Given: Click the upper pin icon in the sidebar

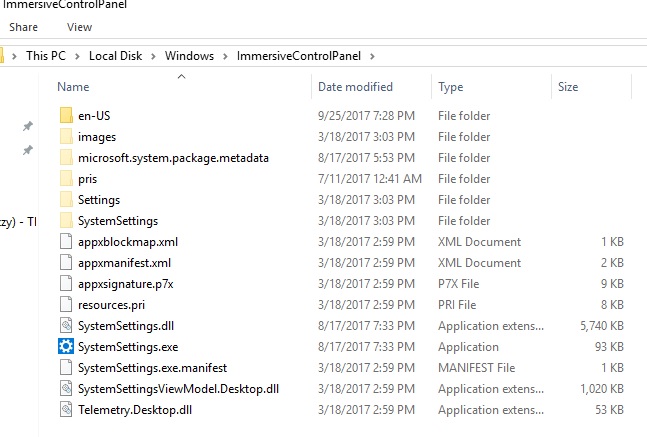Looking at the screenshot, I should pos(28,126).
